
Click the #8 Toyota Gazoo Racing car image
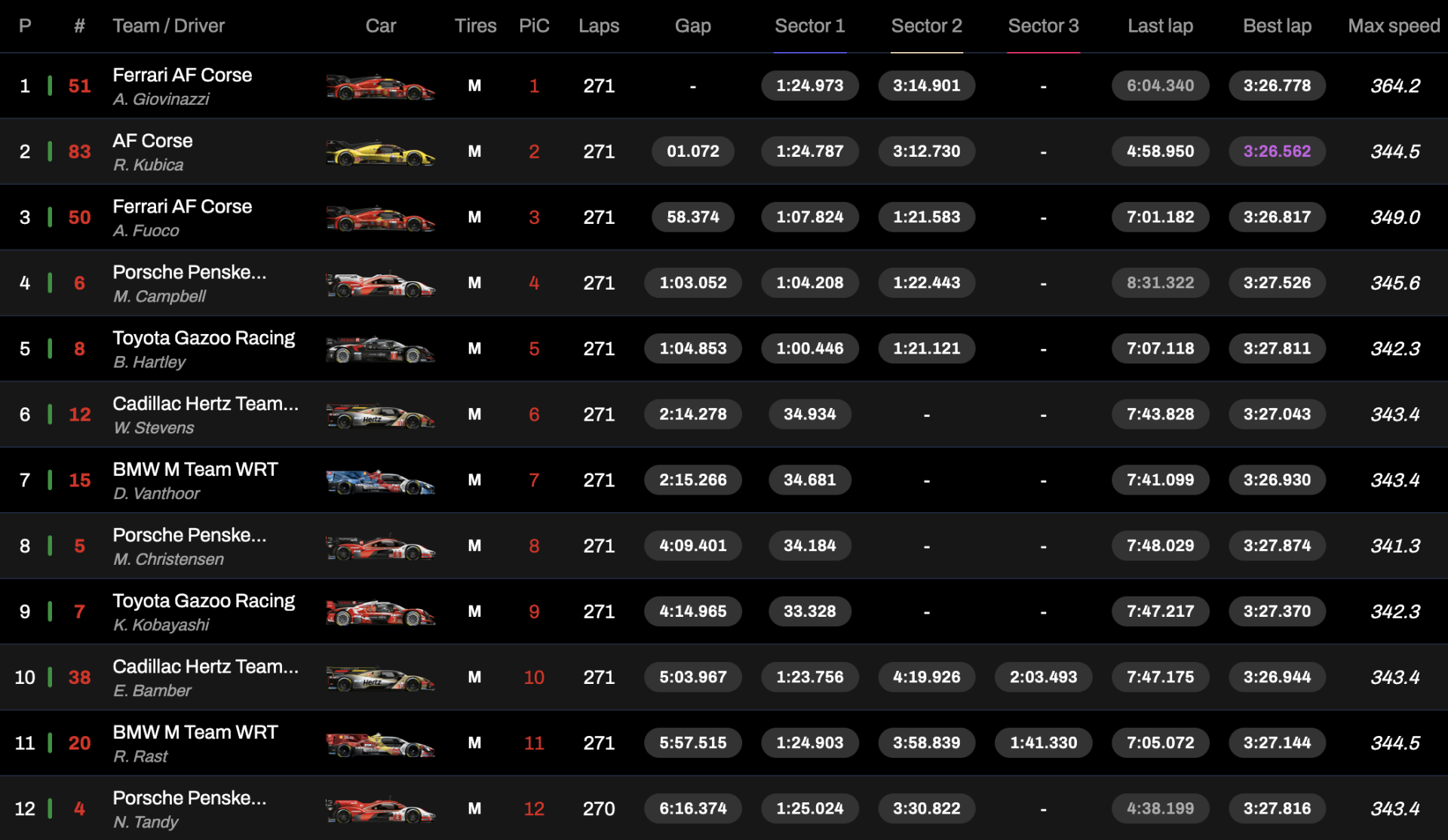pyautogui.click(x=380, y=349)
